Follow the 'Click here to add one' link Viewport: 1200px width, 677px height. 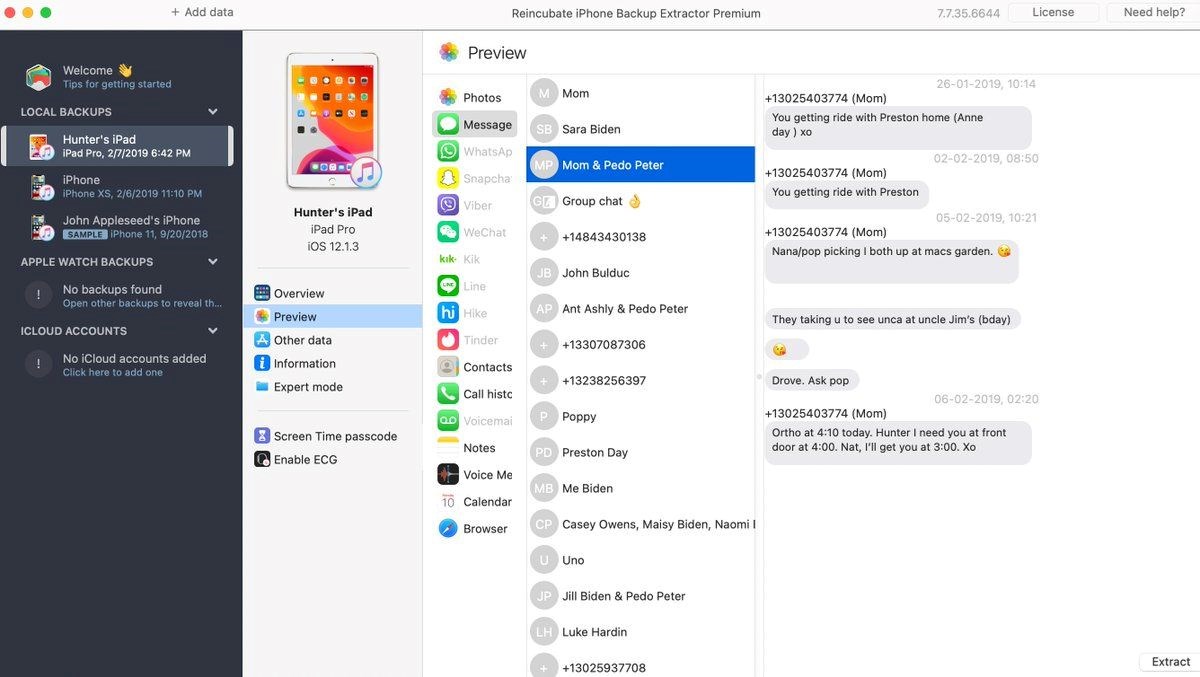point(113,372)
